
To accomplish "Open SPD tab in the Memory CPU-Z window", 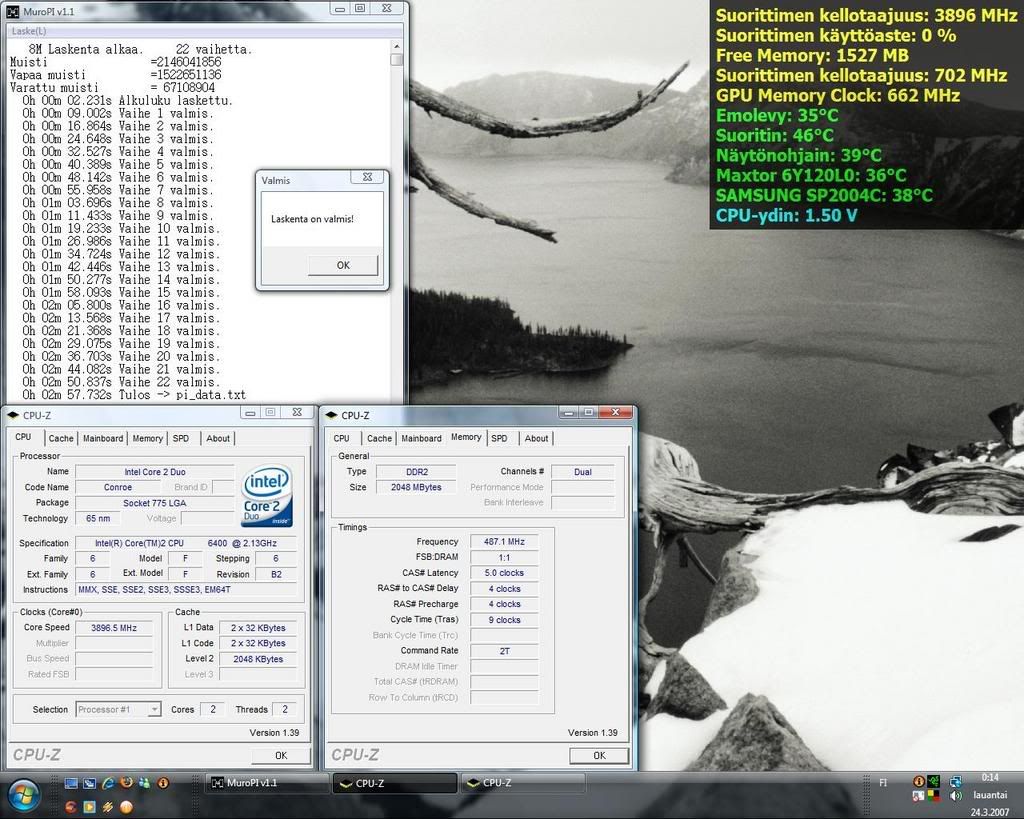I will [x=499, y=438].
